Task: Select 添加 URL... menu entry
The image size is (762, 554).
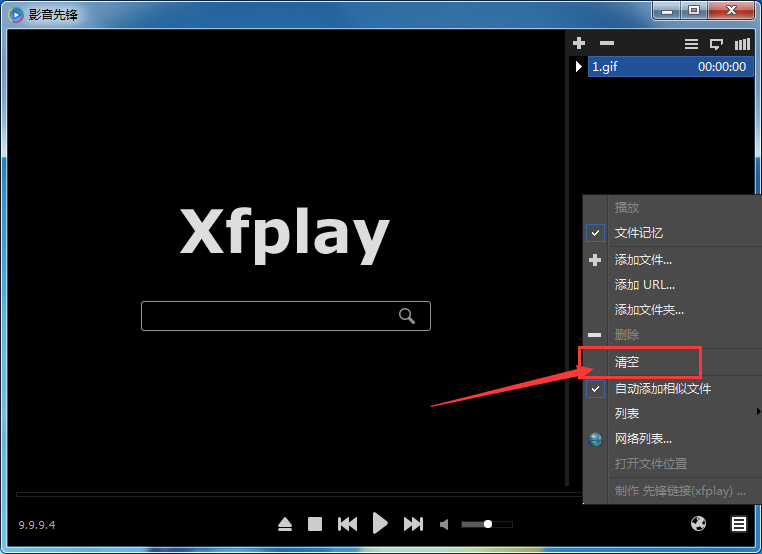Action: [644, 285]
